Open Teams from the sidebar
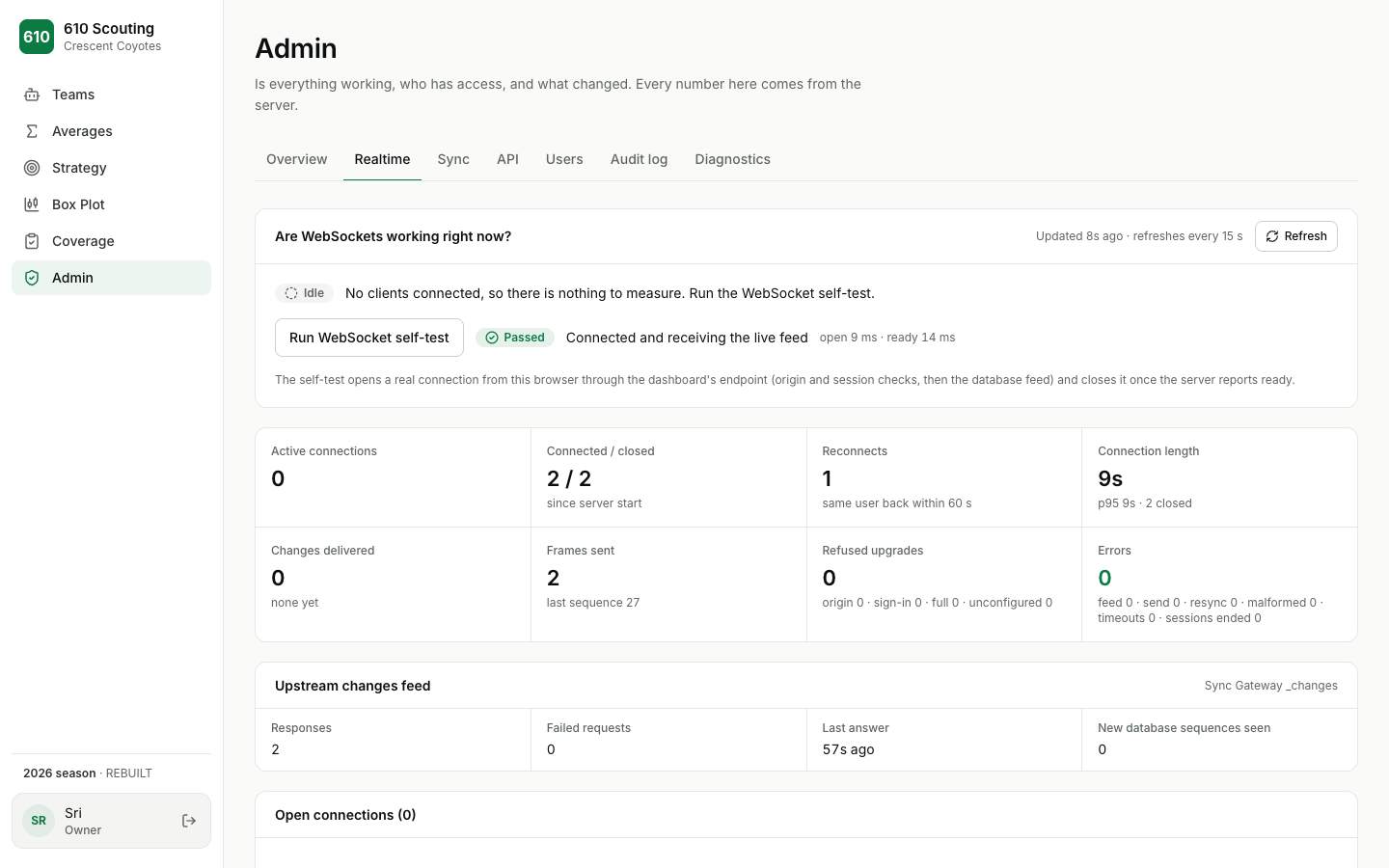 click(x=111, y=95)
